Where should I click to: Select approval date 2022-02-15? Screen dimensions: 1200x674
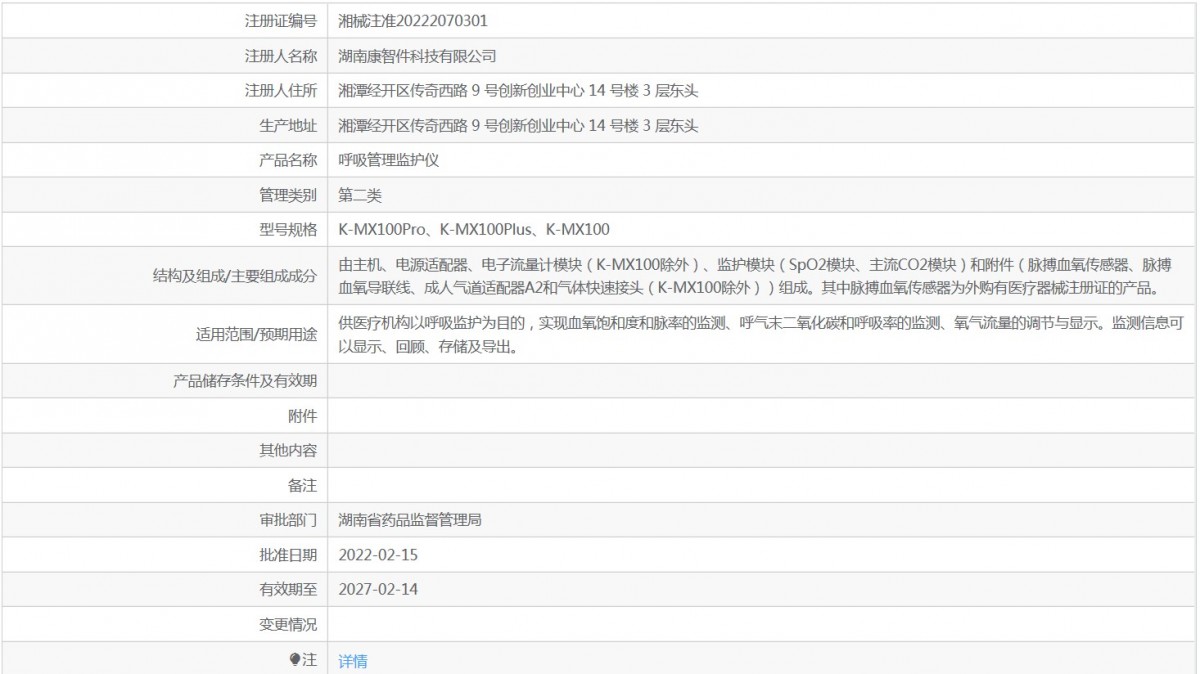point(378,554)
